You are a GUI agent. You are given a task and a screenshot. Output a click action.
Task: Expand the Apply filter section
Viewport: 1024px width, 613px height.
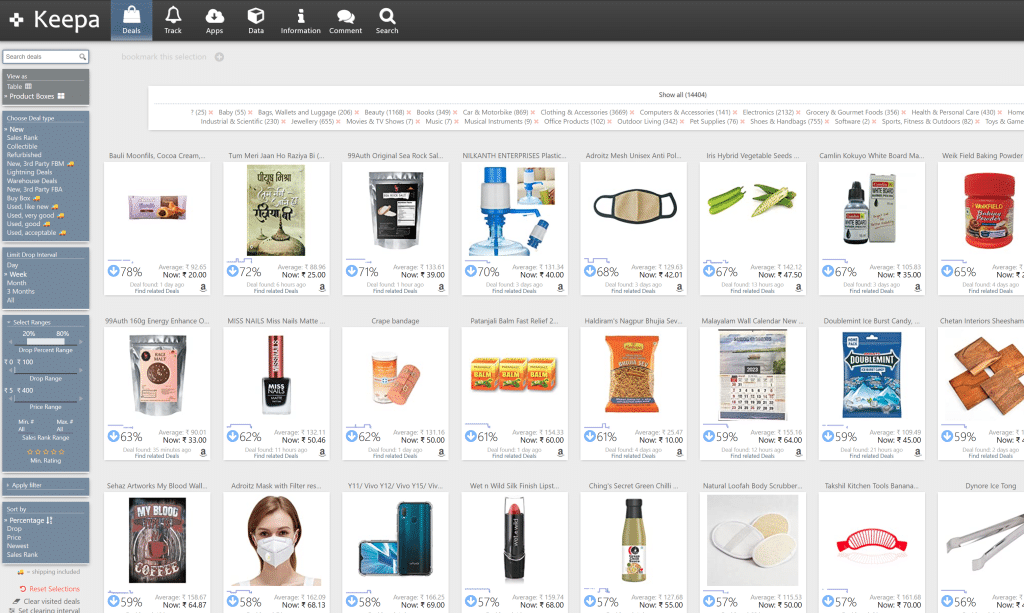[x=26, y=485]
